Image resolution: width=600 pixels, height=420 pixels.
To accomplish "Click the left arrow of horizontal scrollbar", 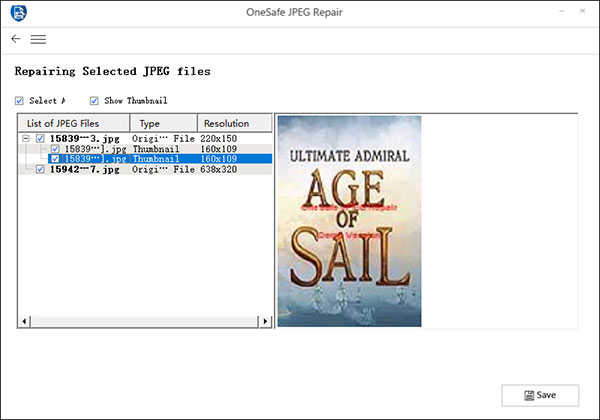I will [x=24, y=321].
